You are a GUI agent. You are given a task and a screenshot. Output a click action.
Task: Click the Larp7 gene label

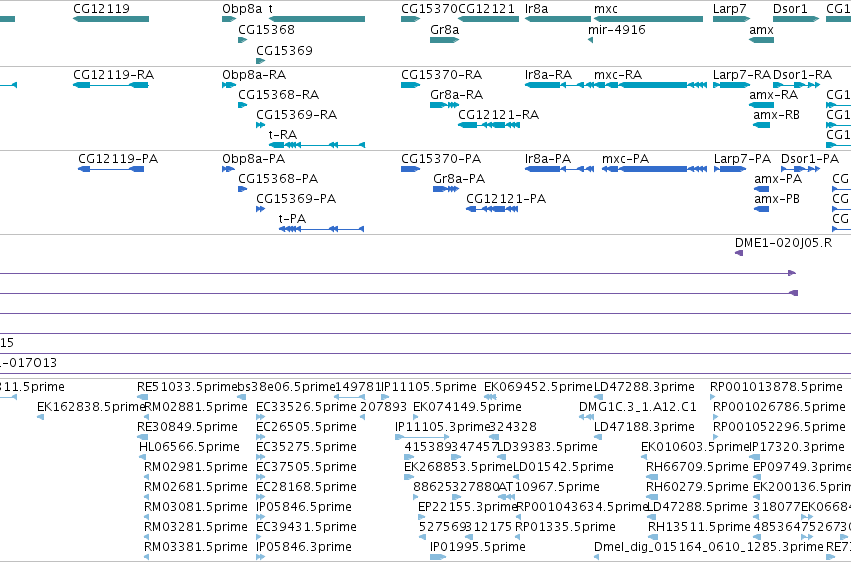[x=729, y=9]
